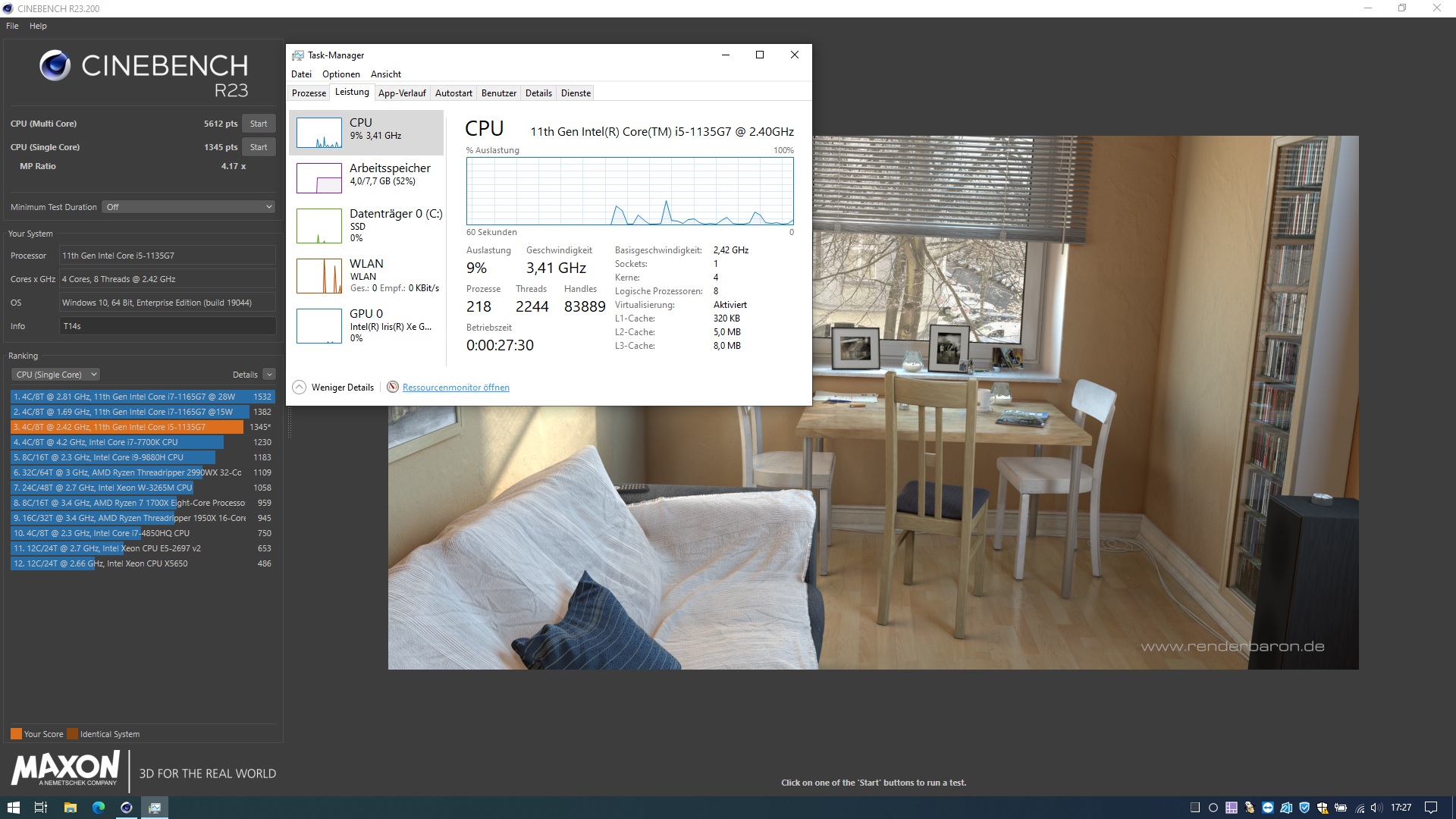The image size is (1456, 819).
Task: Open the notification Action Center
Action: tap(1431, 808)
